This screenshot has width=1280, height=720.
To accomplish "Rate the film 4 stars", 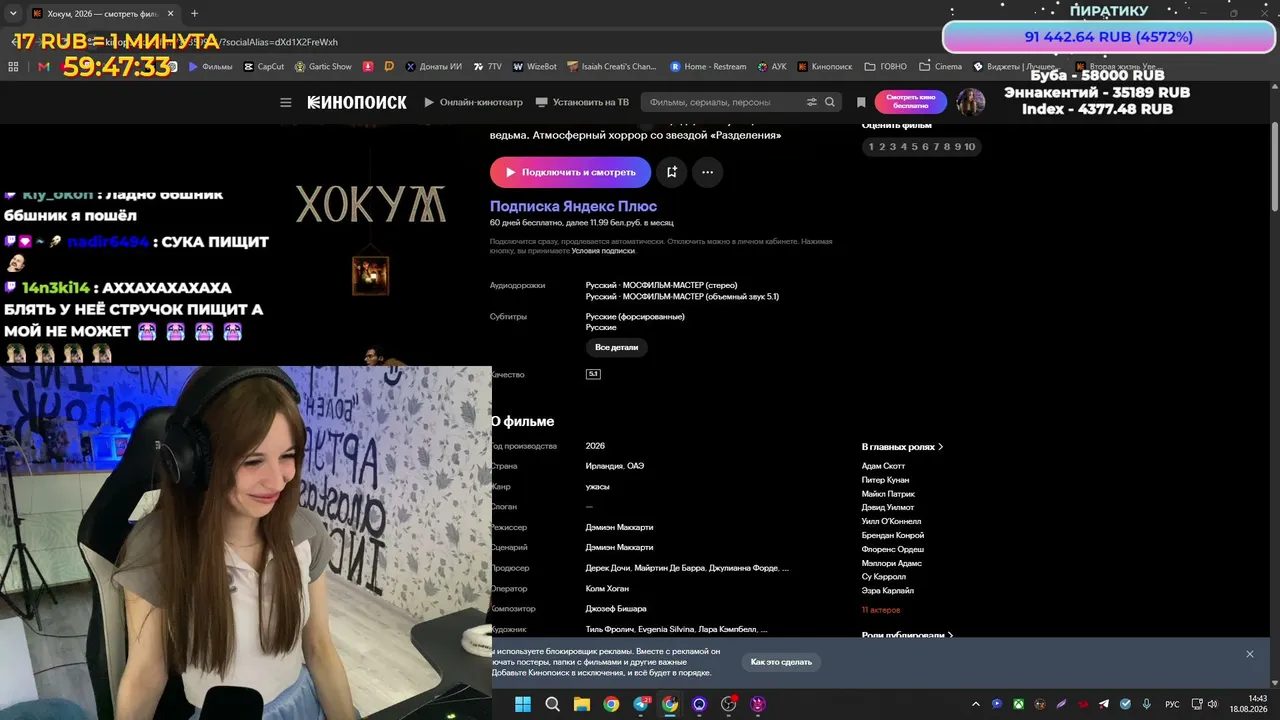I will click(x=904, y=147).
